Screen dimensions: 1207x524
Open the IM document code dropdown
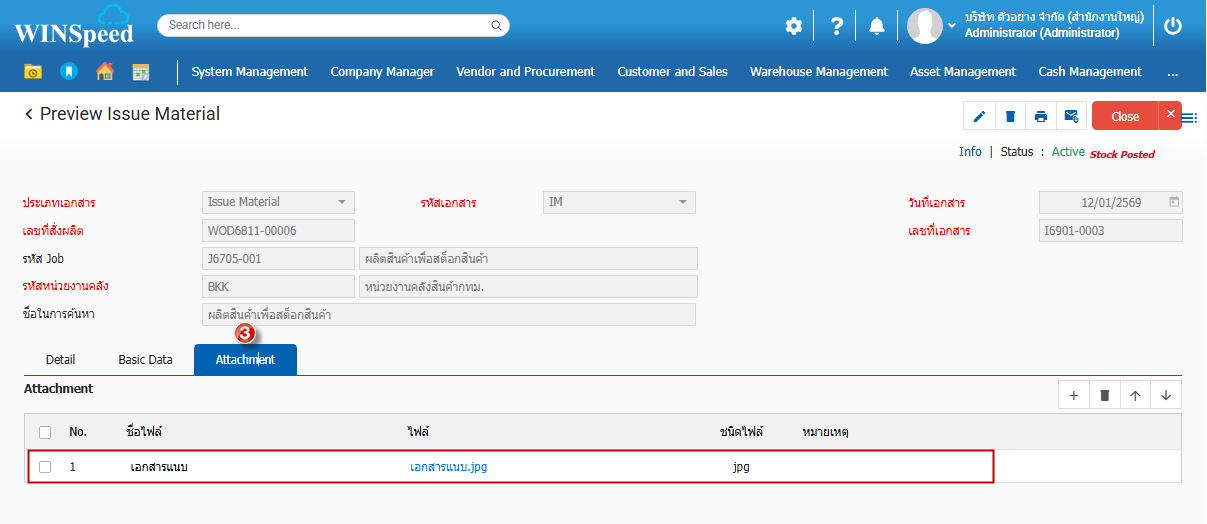pos(683,202)
